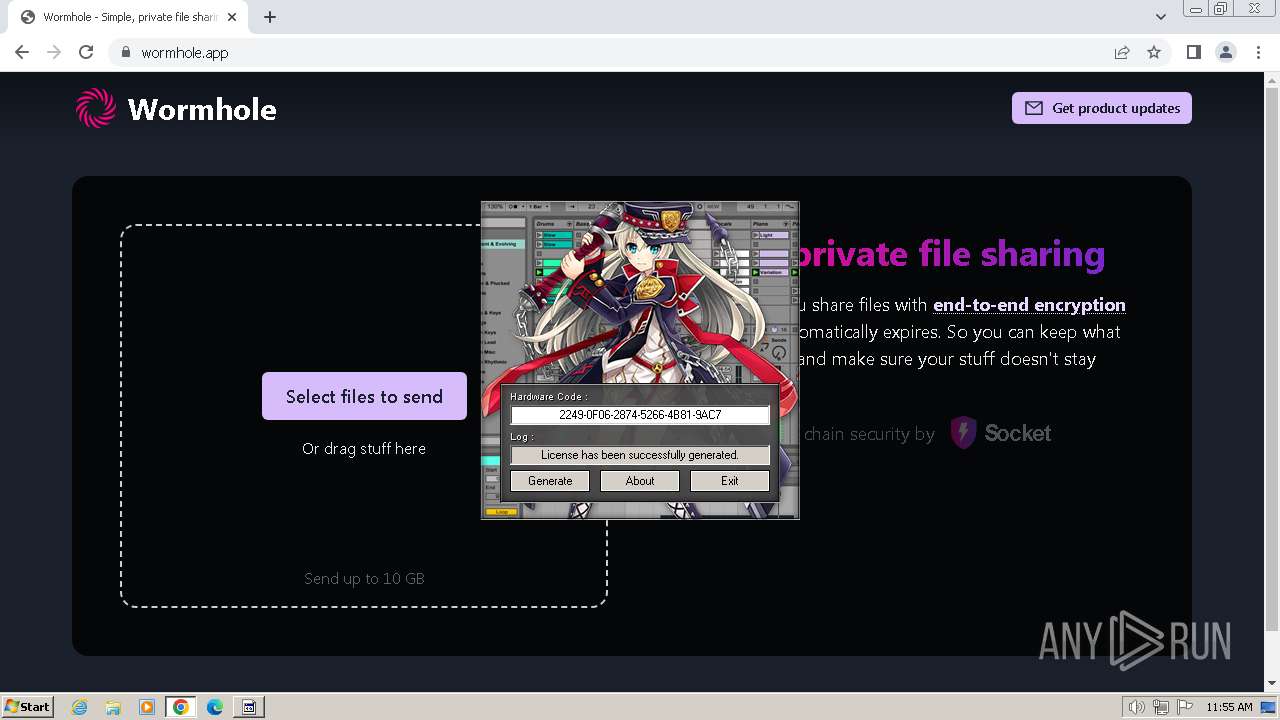The width and height of the screenshot is (1280, 720).
Task: Click the 11:55 AM system clock
Action: [1229, 707]
